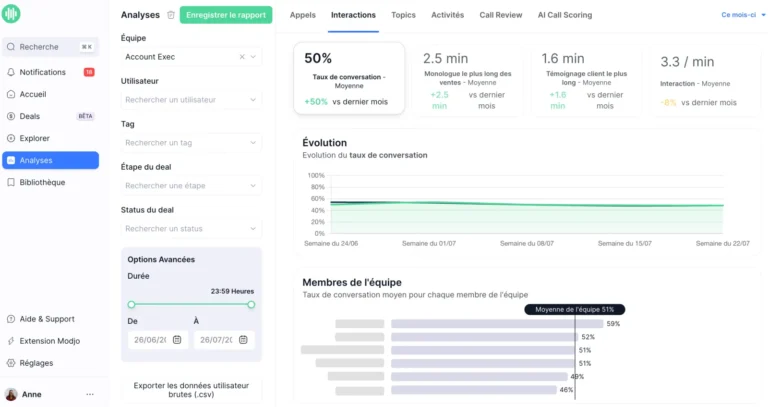Open Bibliothèque in the sidebar

point(50,182)
